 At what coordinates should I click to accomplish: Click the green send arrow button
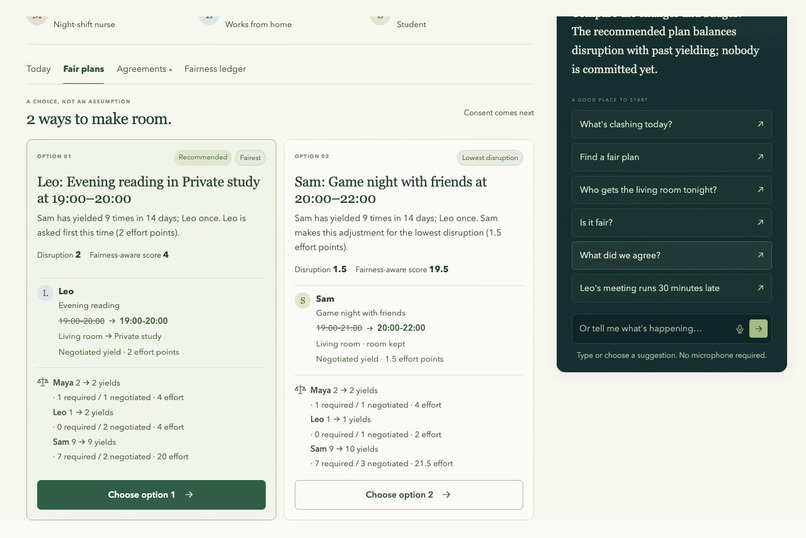[758, 329]
